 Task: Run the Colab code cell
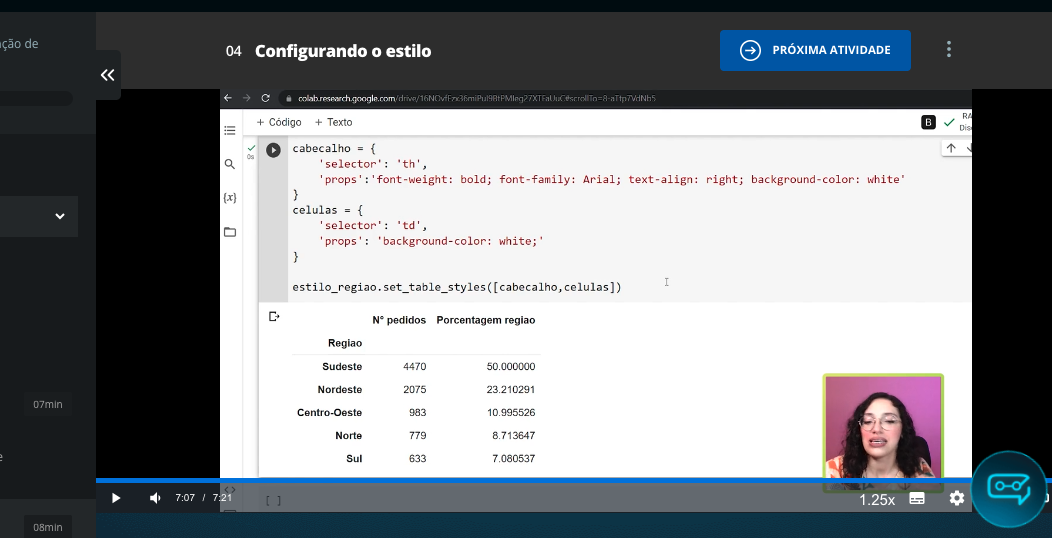273,150
